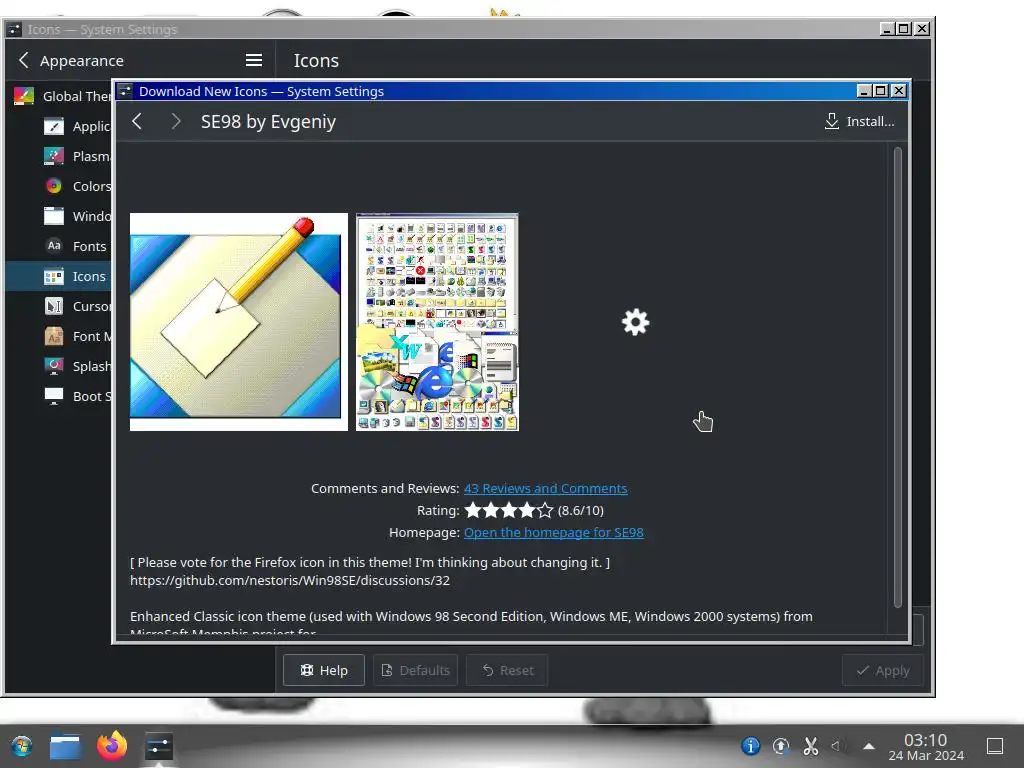Open Font Management sidebar icon
The width and height of the screenshot is (1024, 768).
[54, 336]
